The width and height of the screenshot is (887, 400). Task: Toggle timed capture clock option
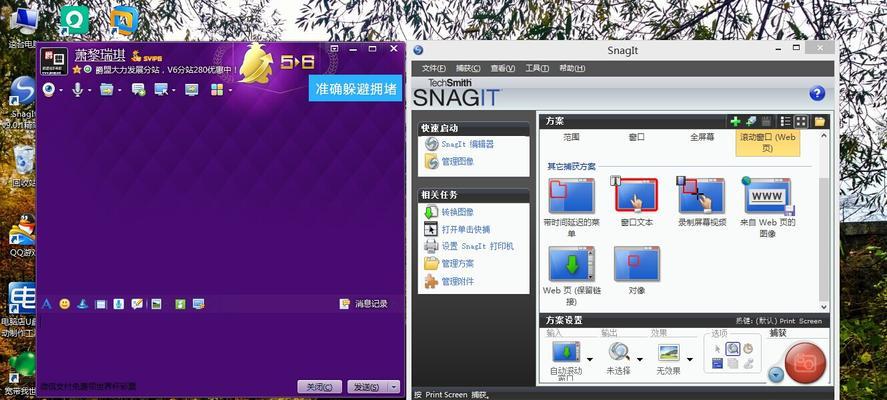click(x=748, y=349)
